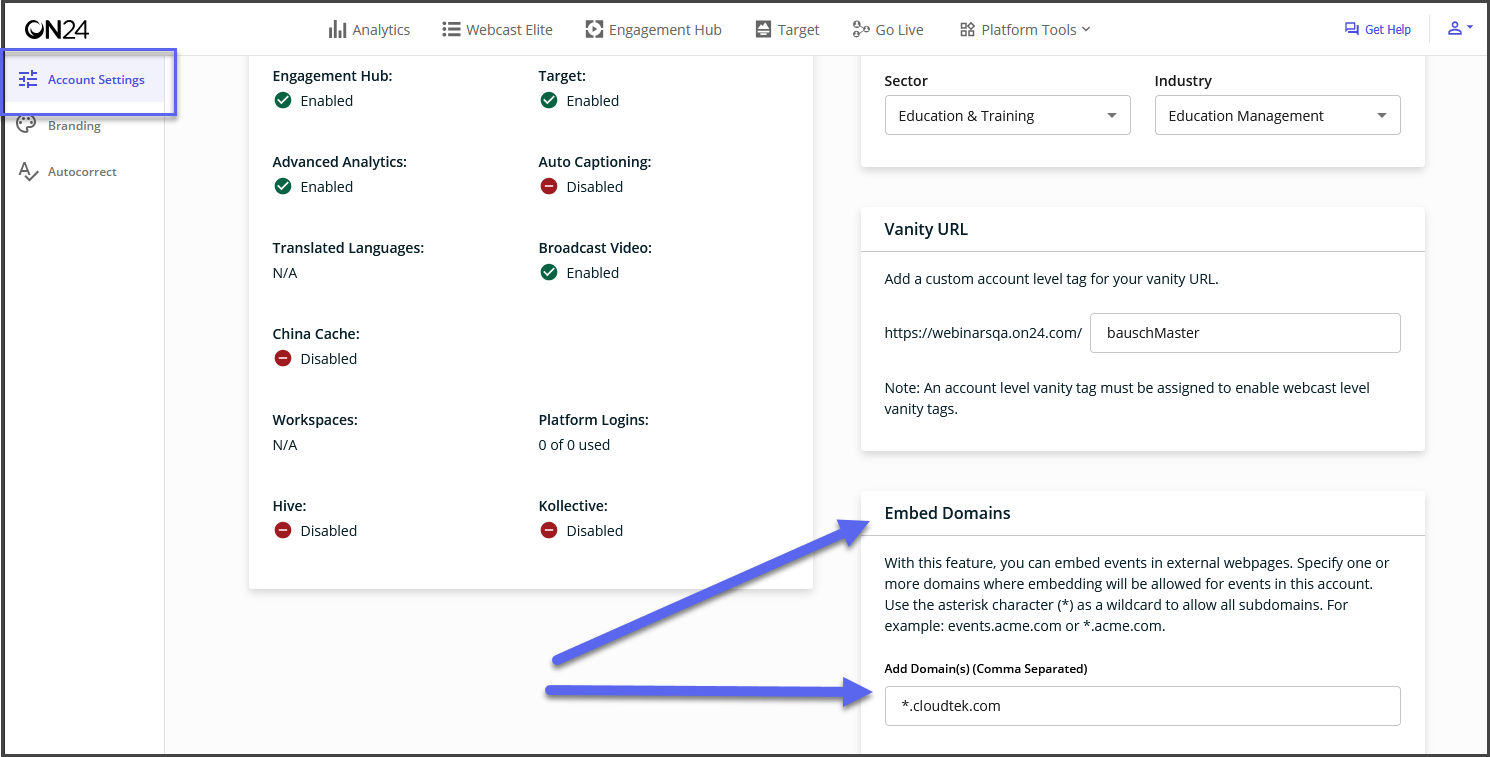Expand the Sector dropdown

coord(1007,115)
